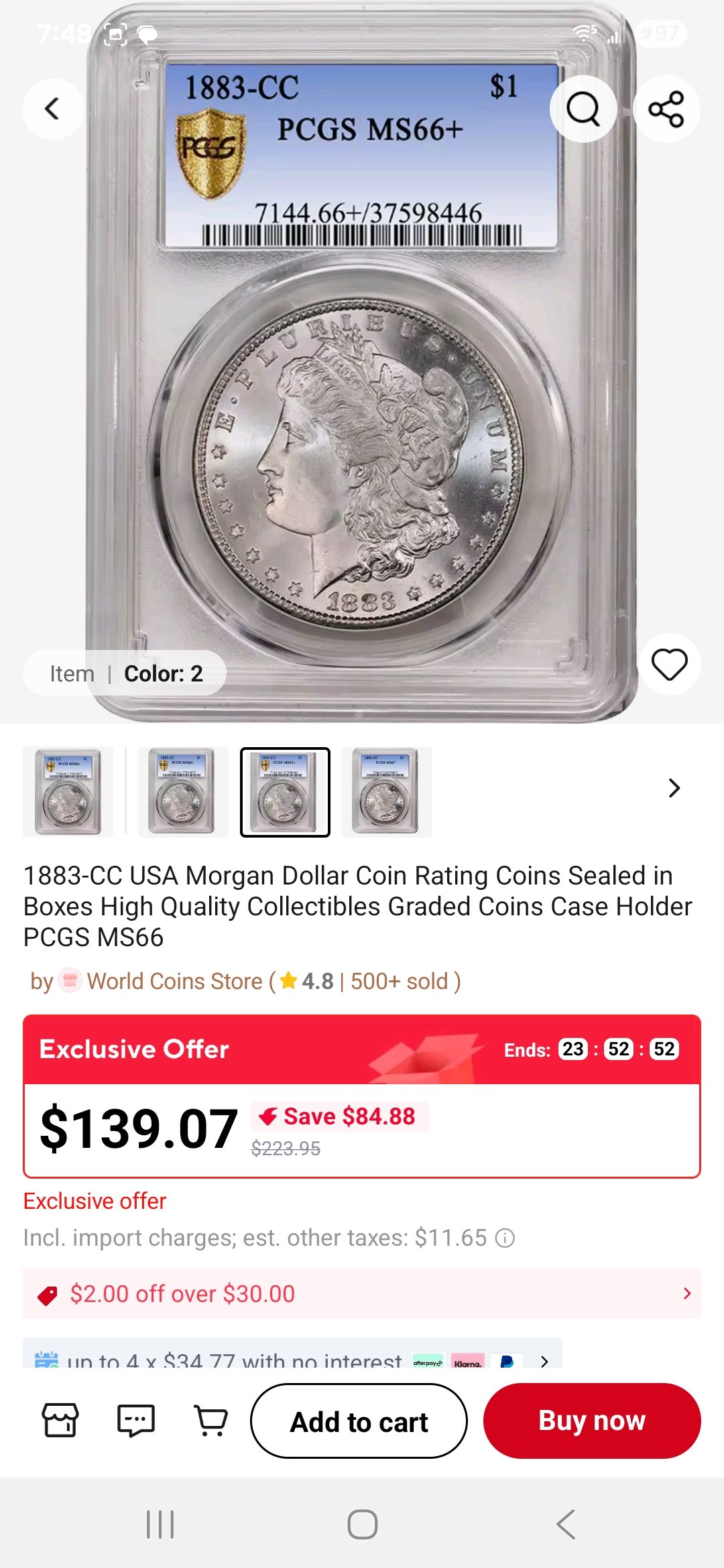Select first coin thumbnail
724x1568 pixels.
point(68,792)
